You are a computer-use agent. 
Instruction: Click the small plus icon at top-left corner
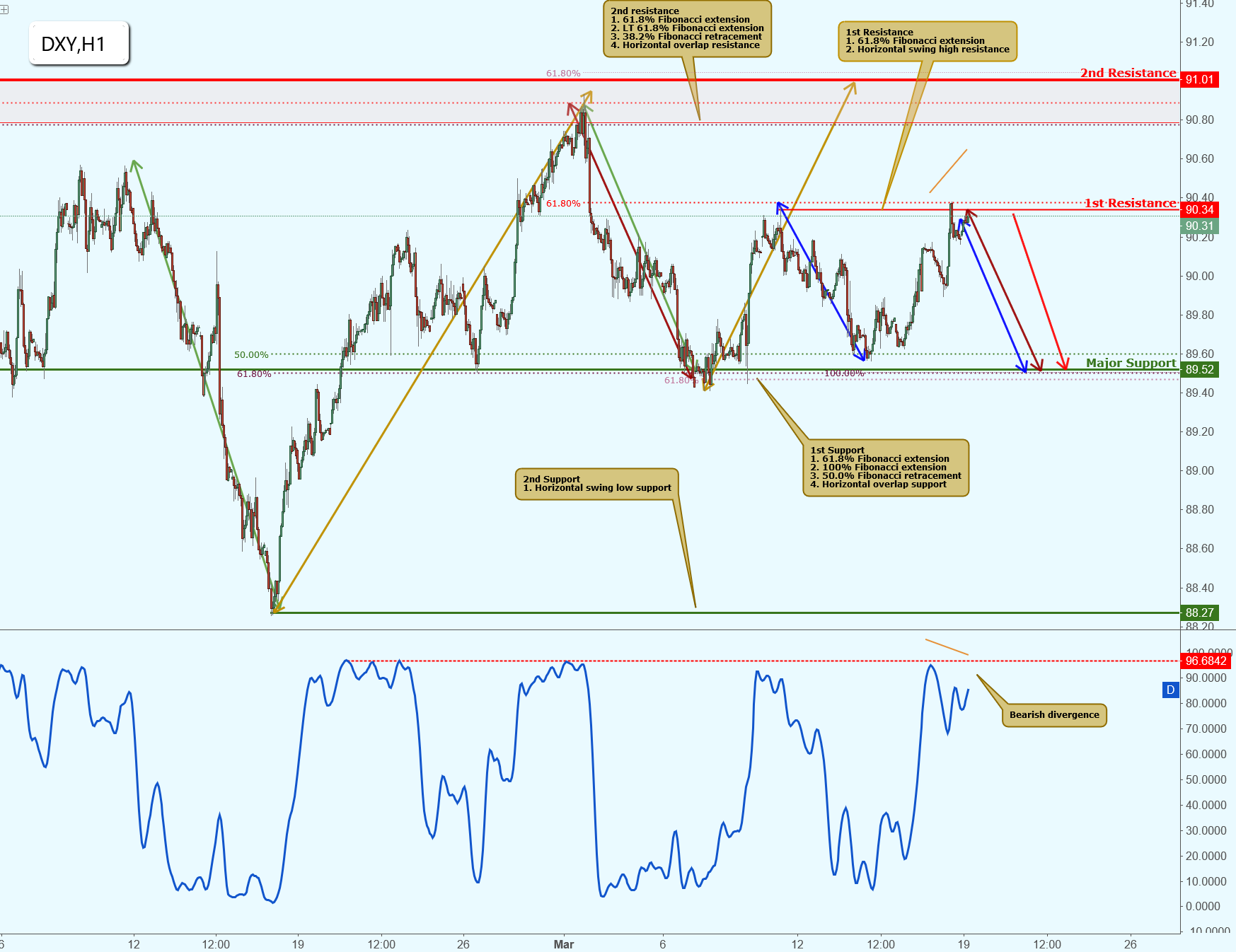[x=4, y=9]
